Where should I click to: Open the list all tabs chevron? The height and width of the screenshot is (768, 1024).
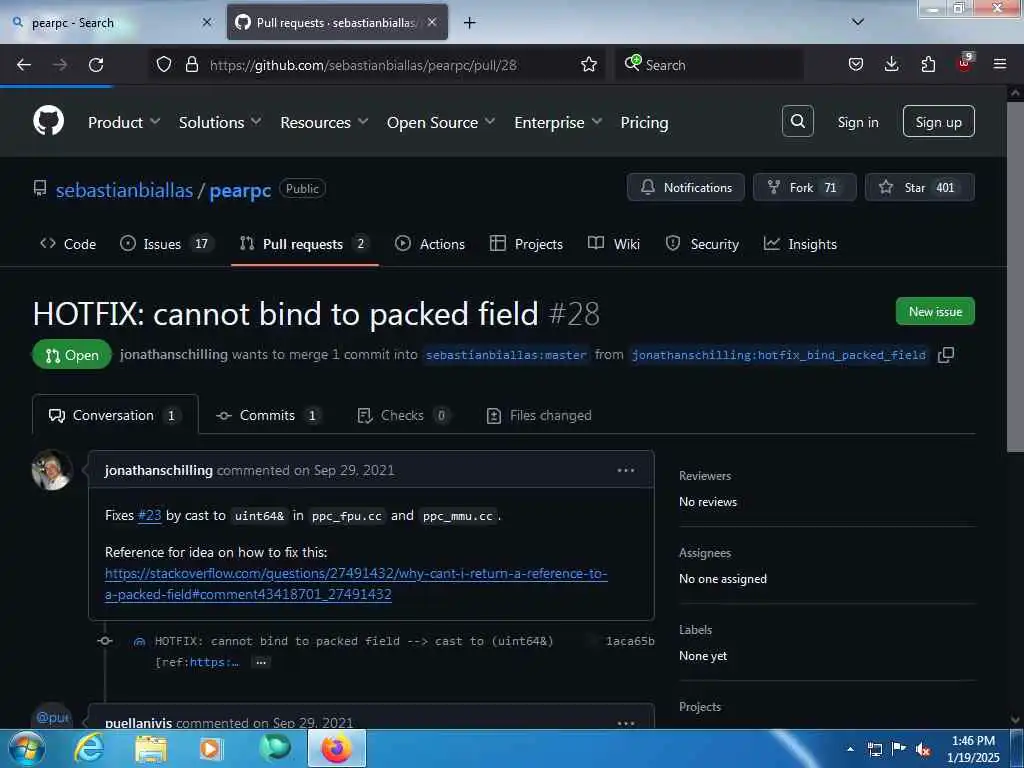(x=858, y=22)
